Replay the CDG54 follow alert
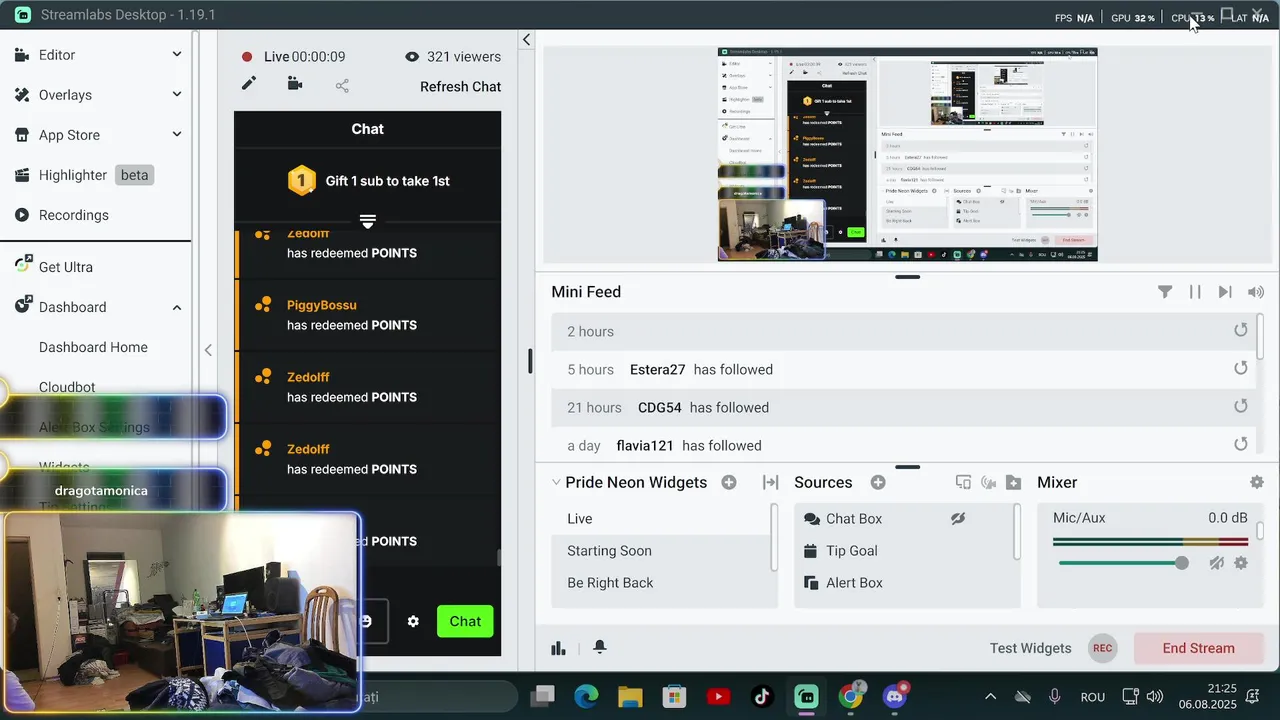The width and height of the screenshot is (1280, 720). (x=1241, y=406)
